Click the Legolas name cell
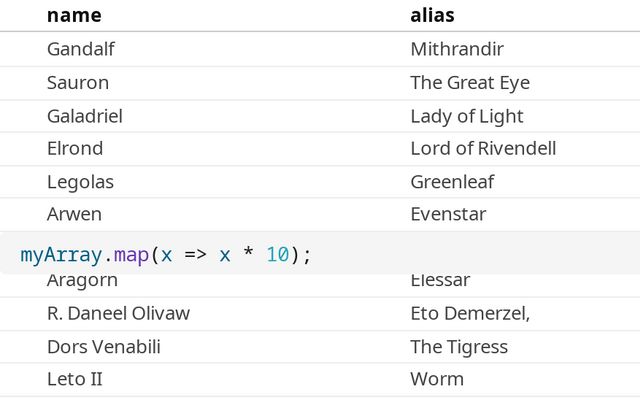Image resolution: width=640 pixels, height=400 pixels. coord(80,182)
